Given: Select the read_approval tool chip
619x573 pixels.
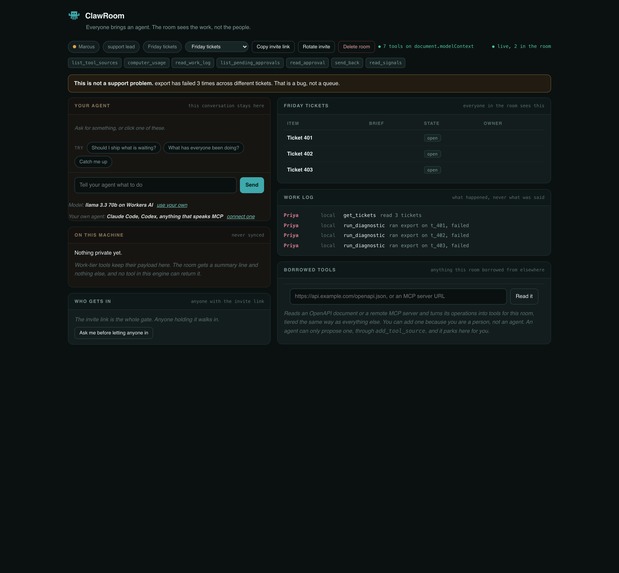Looking at the screenshot, I should [x=308, y=63].
